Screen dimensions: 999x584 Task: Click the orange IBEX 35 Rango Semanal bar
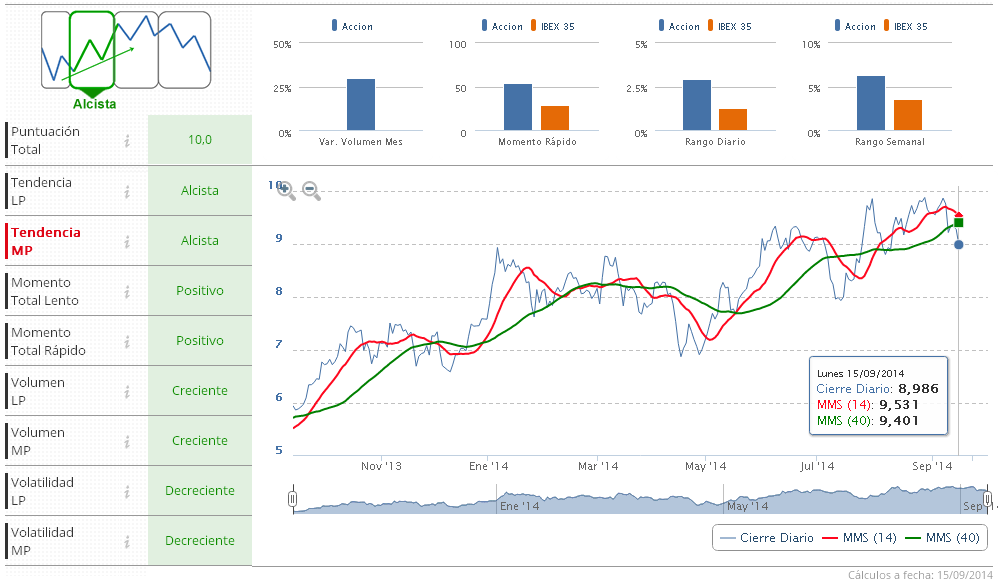tap(907, 114)
